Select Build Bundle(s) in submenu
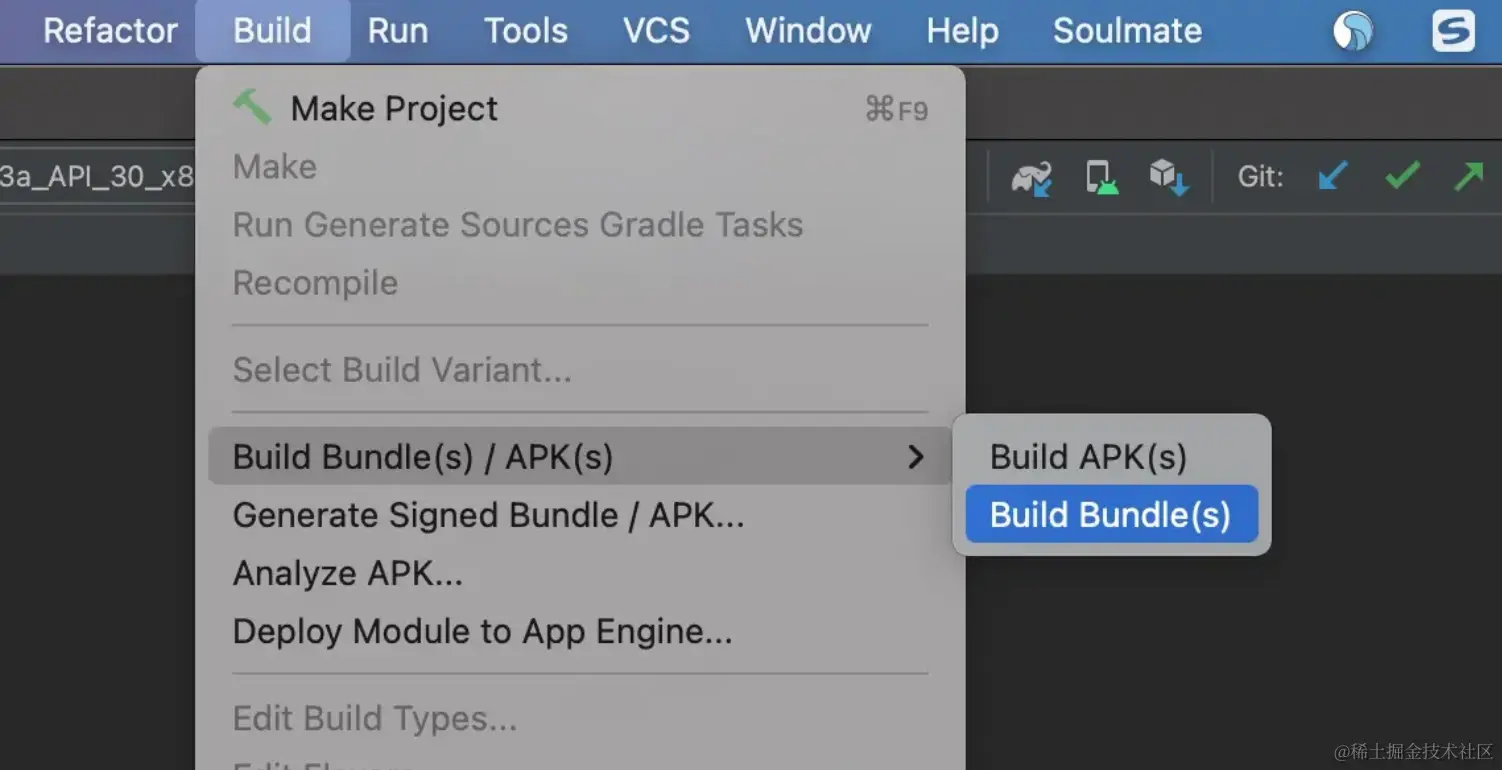Image resolution: width=1502 pixels, height=770 pixels. pos(1111,514)
